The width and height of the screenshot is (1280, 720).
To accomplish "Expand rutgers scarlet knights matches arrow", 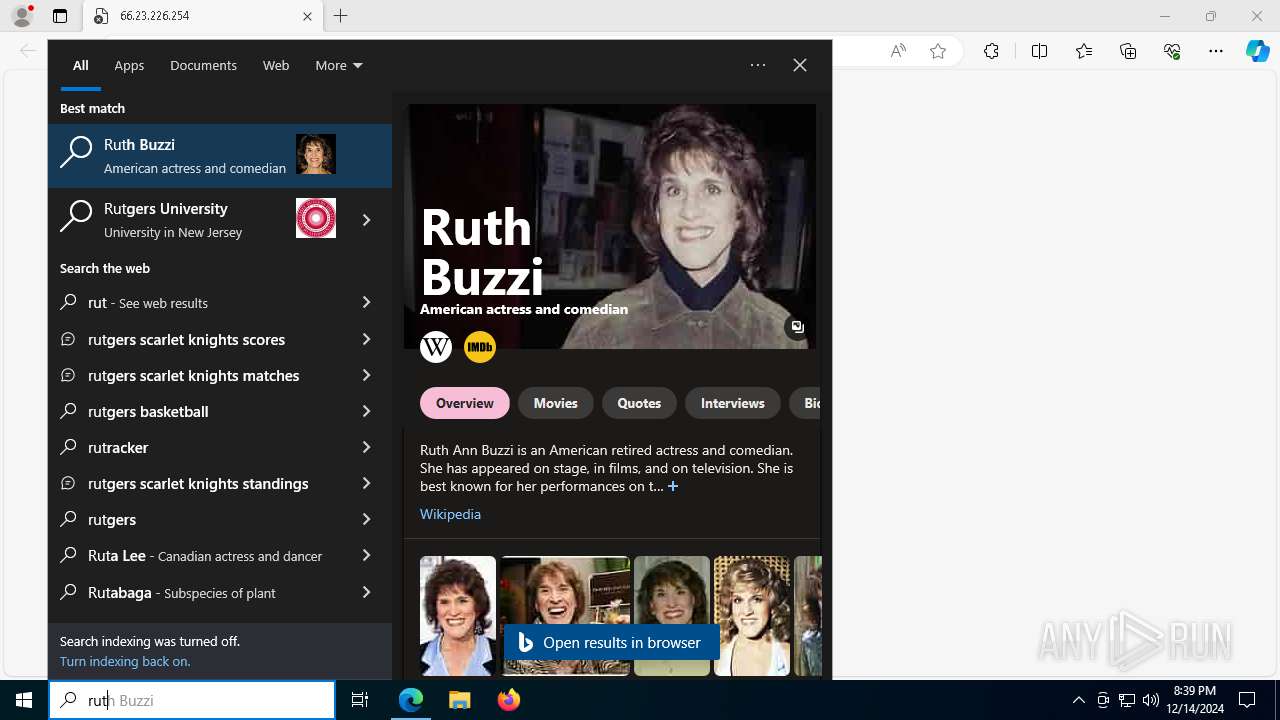I will [x=366, y=375].
